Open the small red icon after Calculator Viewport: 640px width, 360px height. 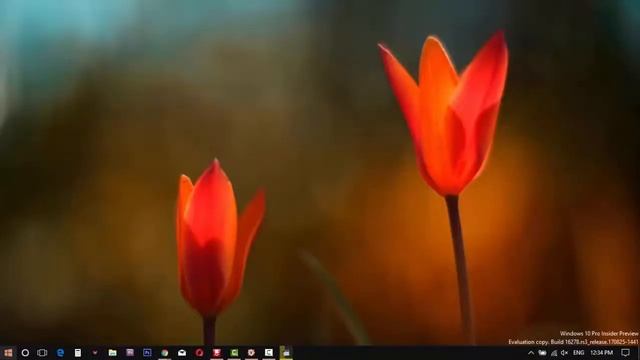95,353
